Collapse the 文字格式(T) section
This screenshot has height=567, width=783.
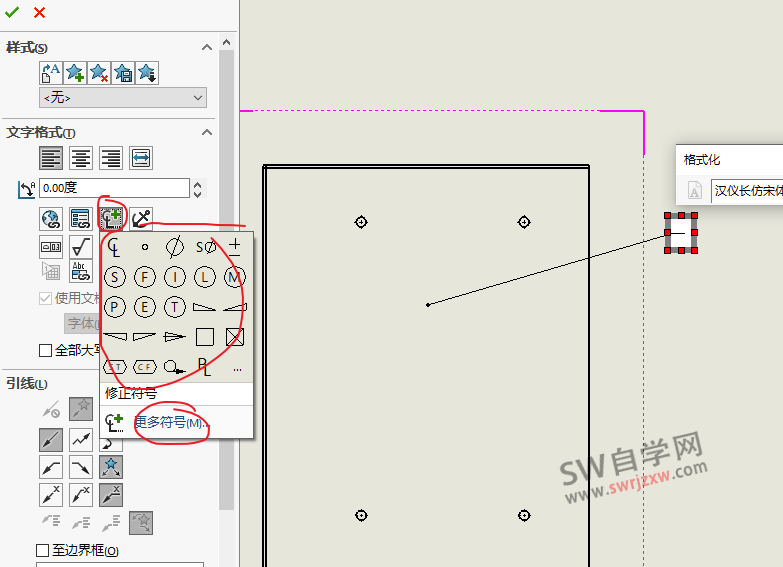click(207, 132)
